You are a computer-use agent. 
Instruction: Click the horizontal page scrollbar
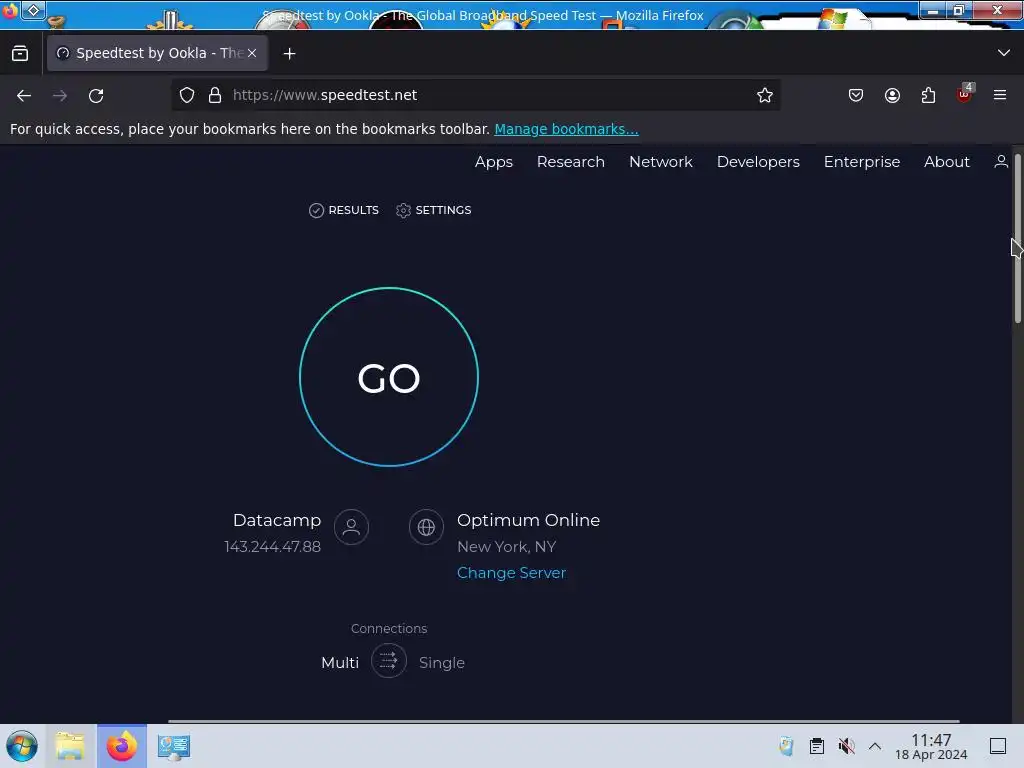[564, 721]
